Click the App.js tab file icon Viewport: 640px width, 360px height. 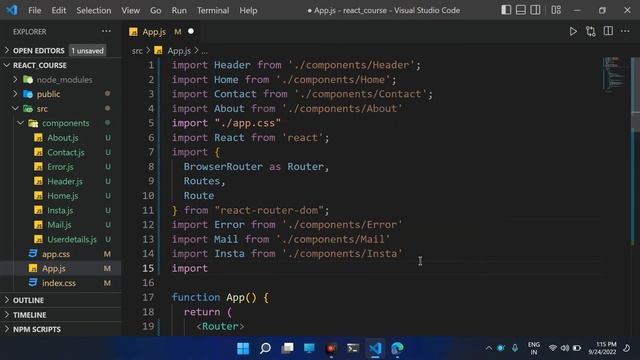[133, 32]
